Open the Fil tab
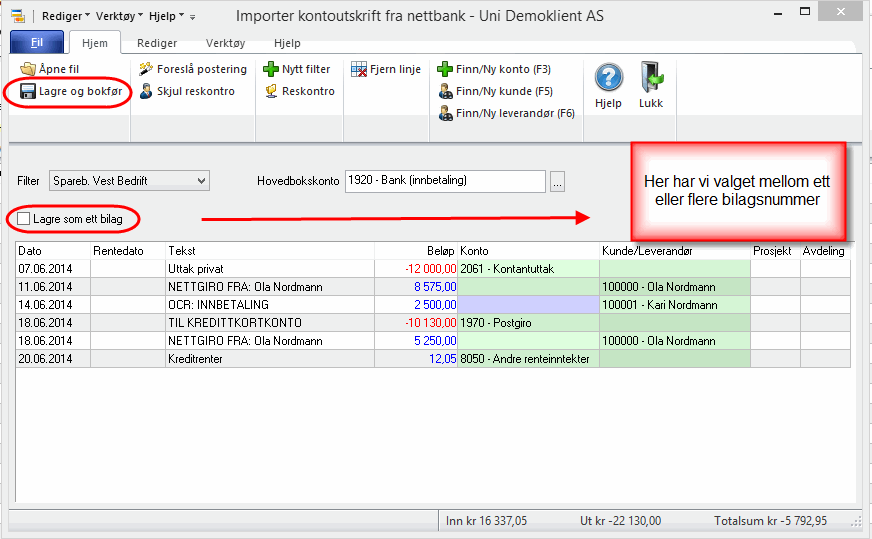This screenshot has width=872, height=539. [36, 44]
